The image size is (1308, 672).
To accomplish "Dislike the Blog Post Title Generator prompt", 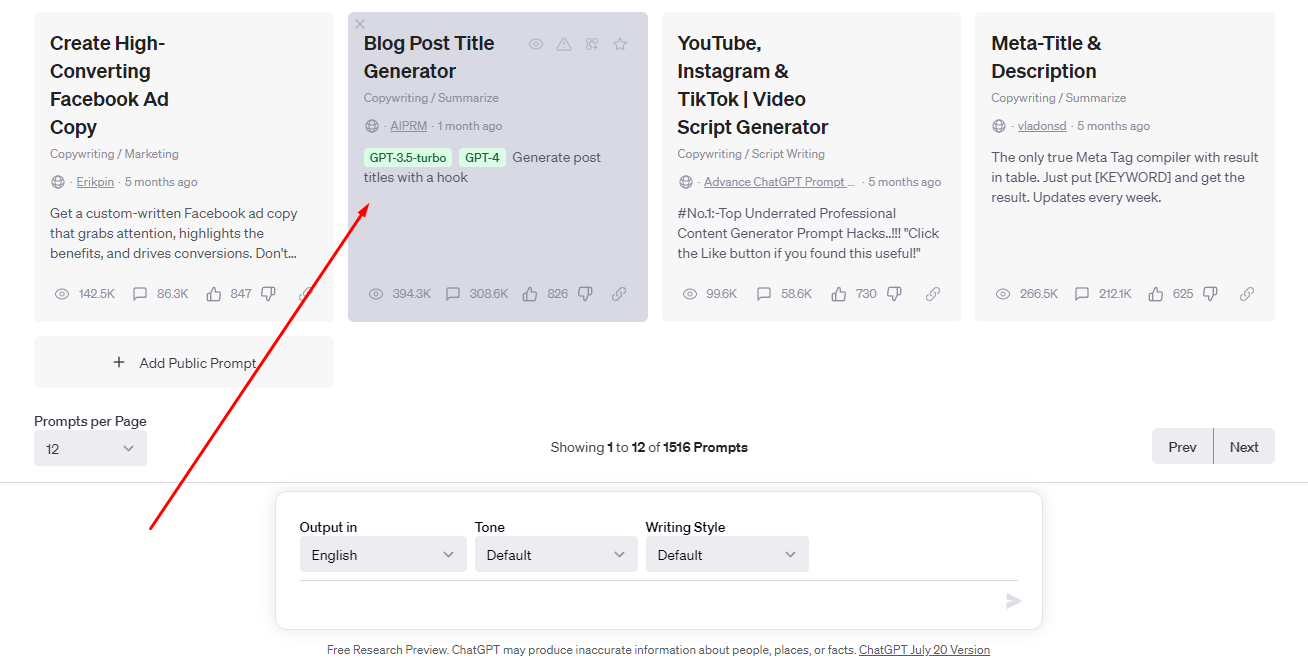I will click(585, 294).
